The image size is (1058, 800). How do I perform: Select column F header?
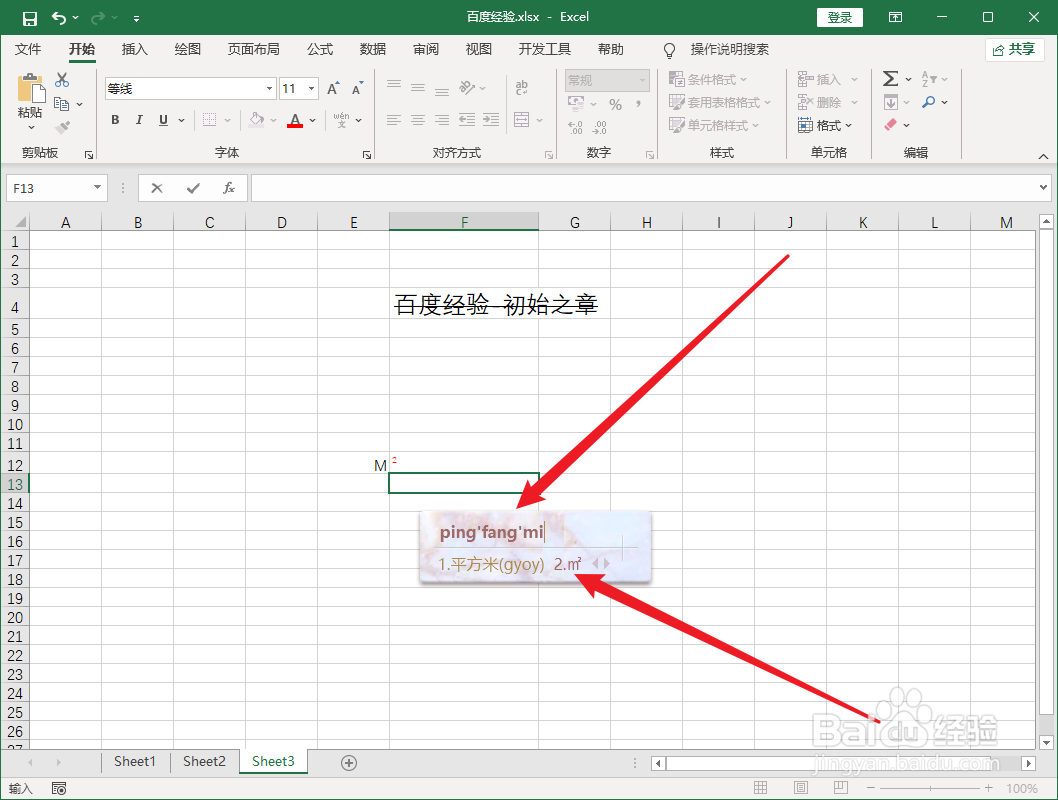464,222
